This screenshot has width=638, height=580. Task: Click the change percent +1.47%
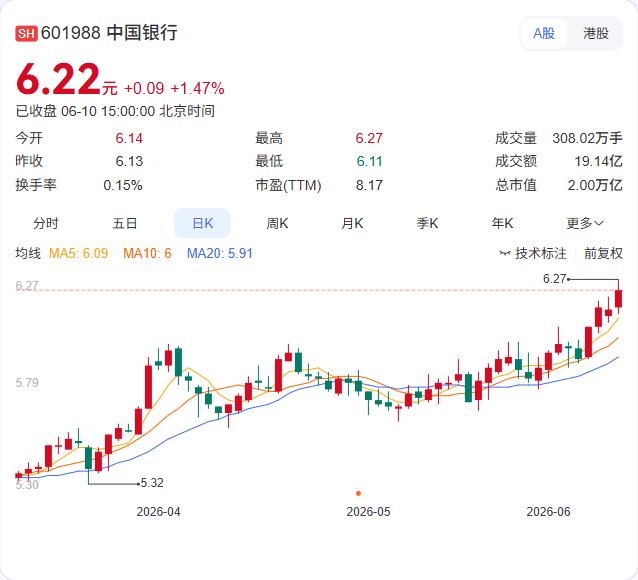pos(197,88)
